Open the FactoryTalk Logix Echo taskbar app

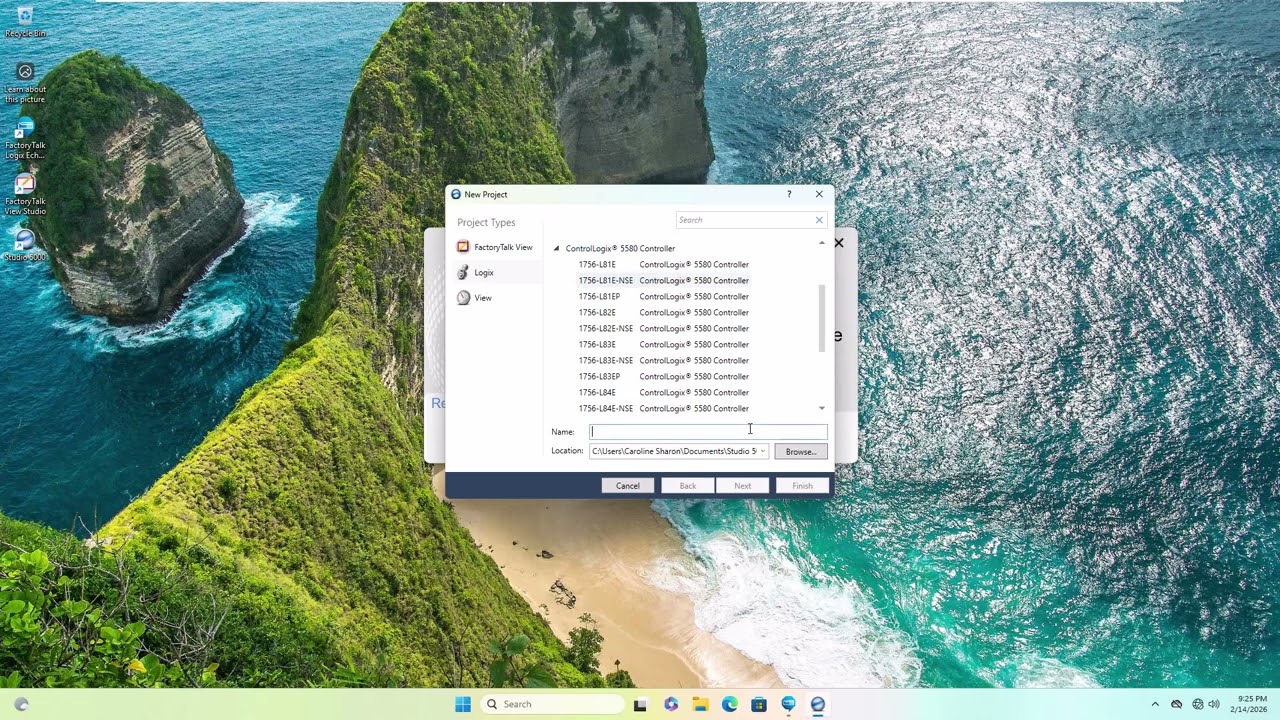[x=788, y=704]
